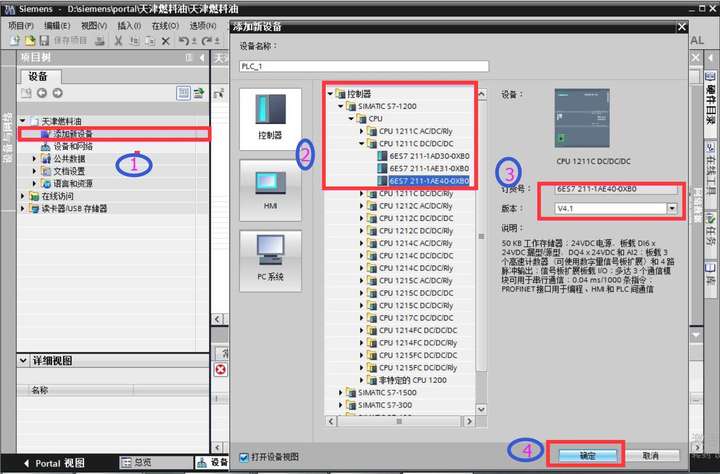Expand the SIMATIC S7-1500 node
The height and width of the screenshot is (474, 720).
[x=341, y=392]
